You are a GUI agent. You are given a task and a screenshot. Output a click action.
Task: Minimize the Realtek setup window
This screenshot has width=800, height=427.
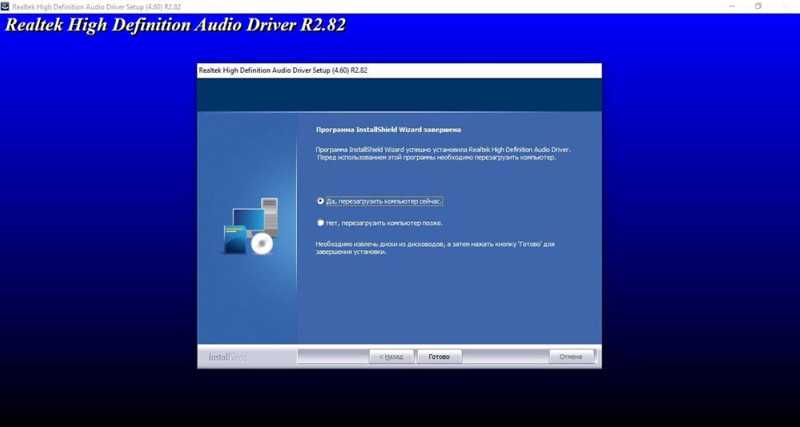[x=732, y=6]
